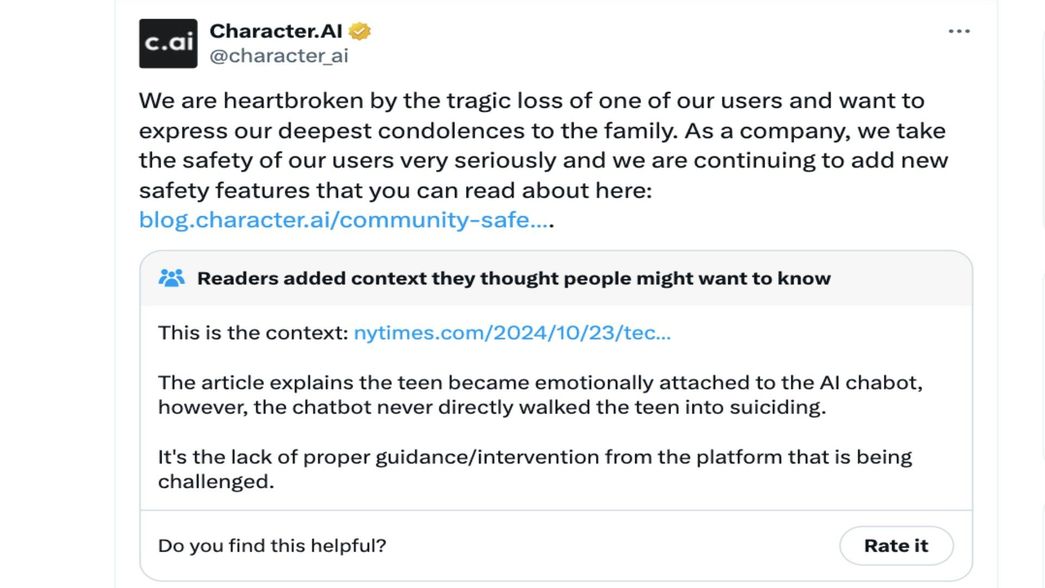
Task: Click the condolences statement paragraph
Action: (x=540, y=145)
